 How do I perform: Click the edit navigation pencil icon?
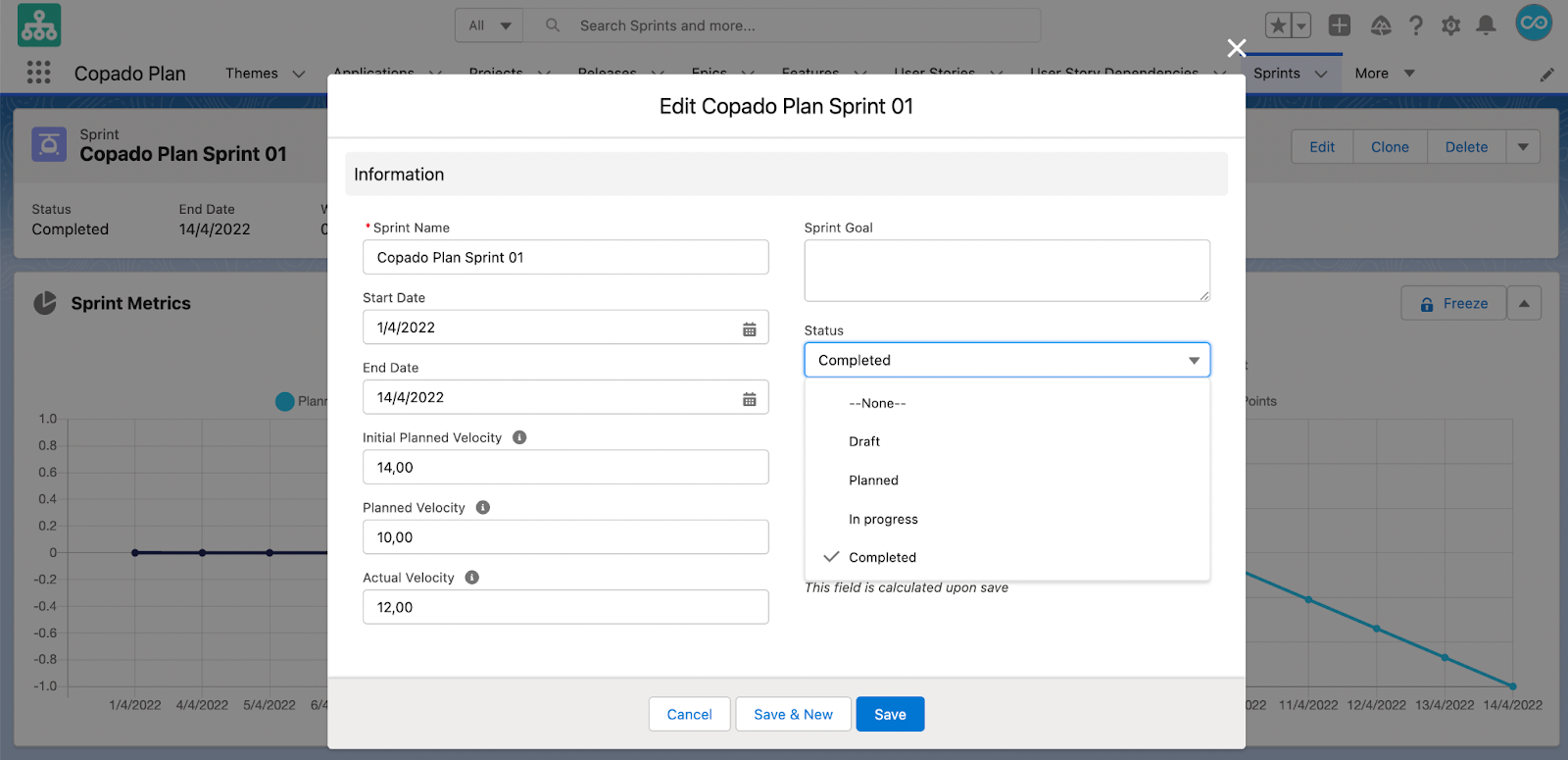click(x=1547, y=75)
